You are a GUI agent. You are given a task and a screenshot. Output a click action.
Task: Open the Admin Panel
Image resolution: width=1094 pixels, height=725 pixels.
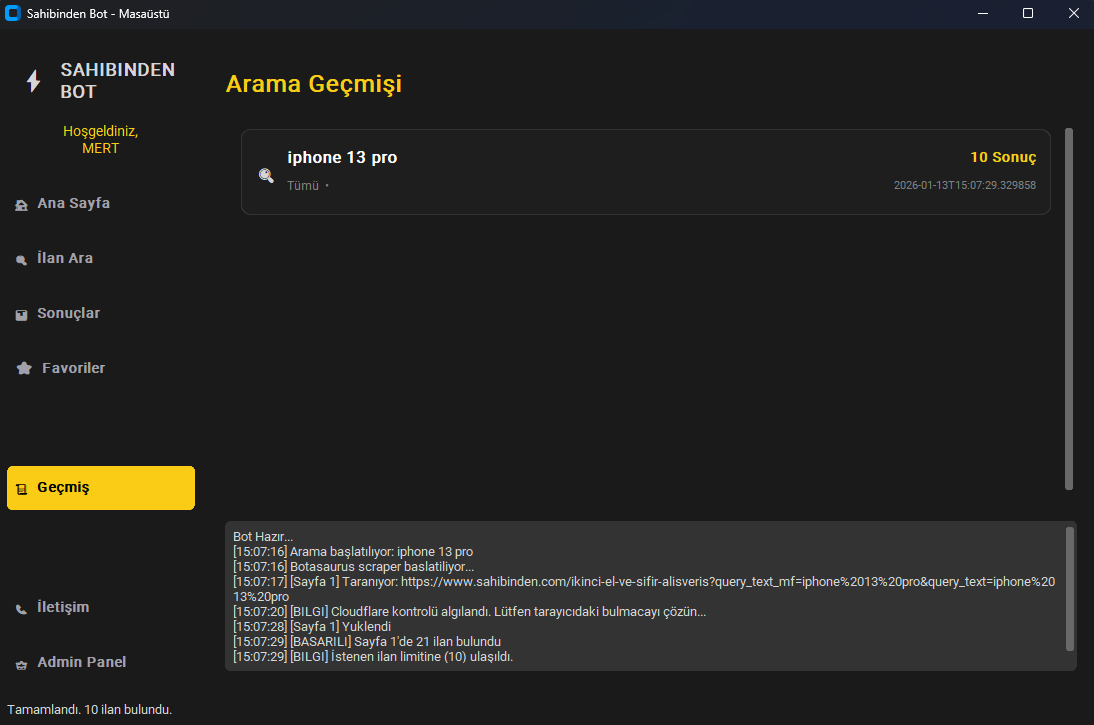pyautogui.click(x=100, y=662)
